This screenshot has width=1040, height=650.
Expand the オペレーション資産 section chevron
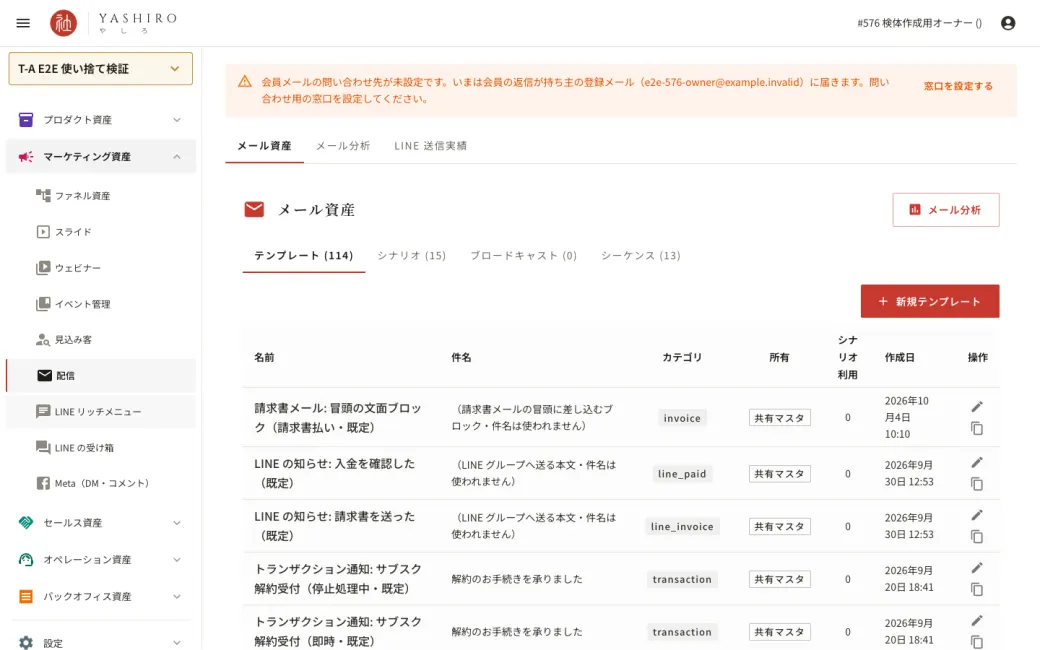177,560
